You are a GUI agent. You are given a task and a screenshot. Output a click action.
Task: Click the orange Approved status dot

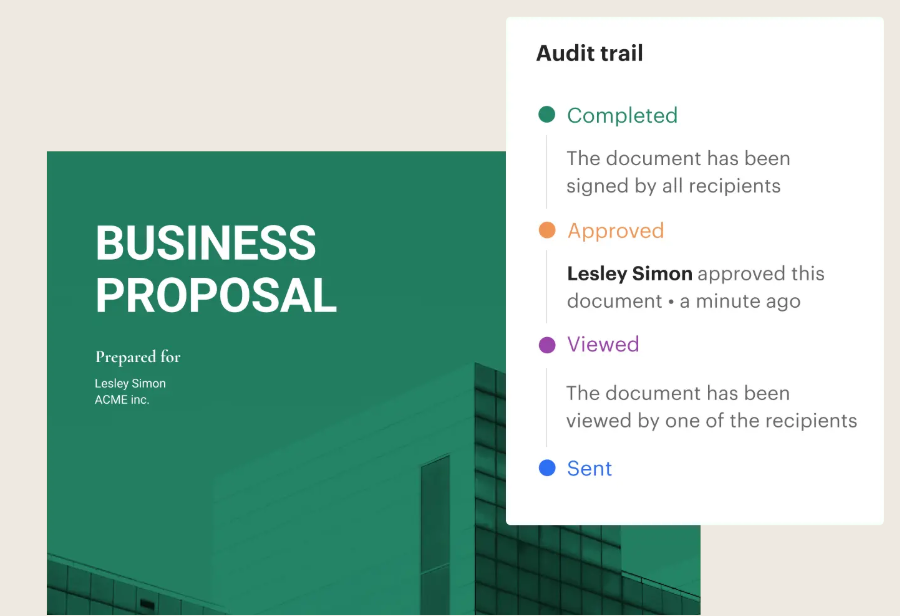[547, 230]
